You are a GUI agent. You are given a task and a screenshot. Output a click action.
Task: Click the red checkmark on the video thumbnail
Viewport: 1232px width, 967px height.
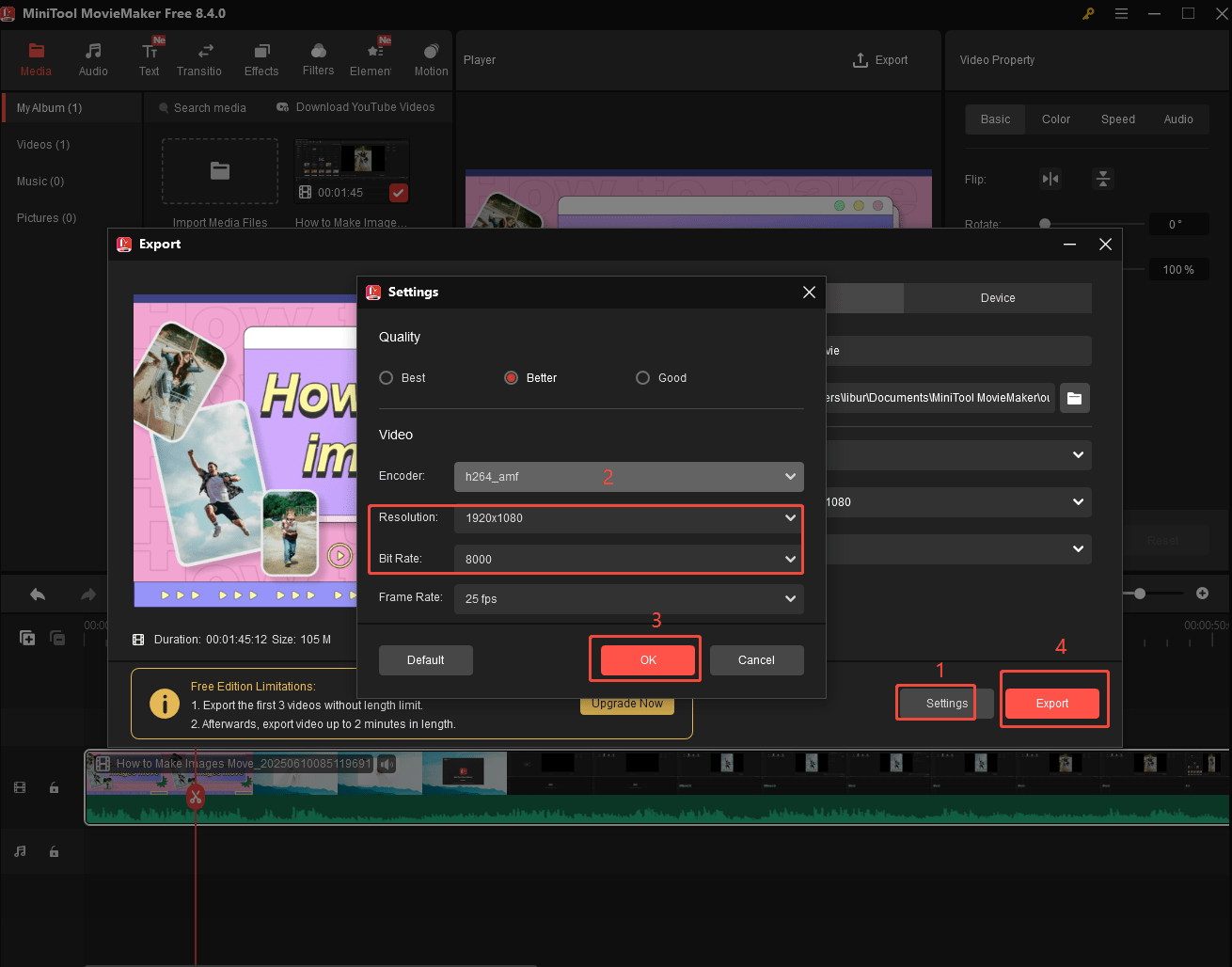click(398, 193)
